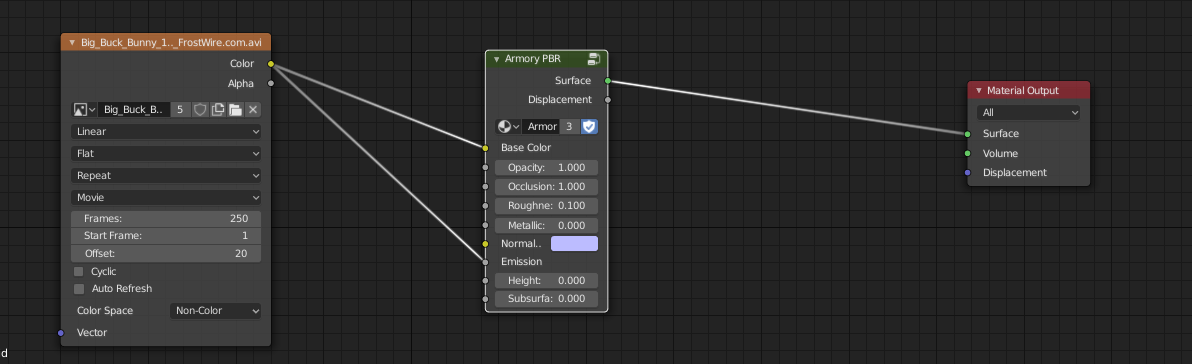
Task: Click the Vector input socket
Action: pyautogui.click(x=61, y=333)
